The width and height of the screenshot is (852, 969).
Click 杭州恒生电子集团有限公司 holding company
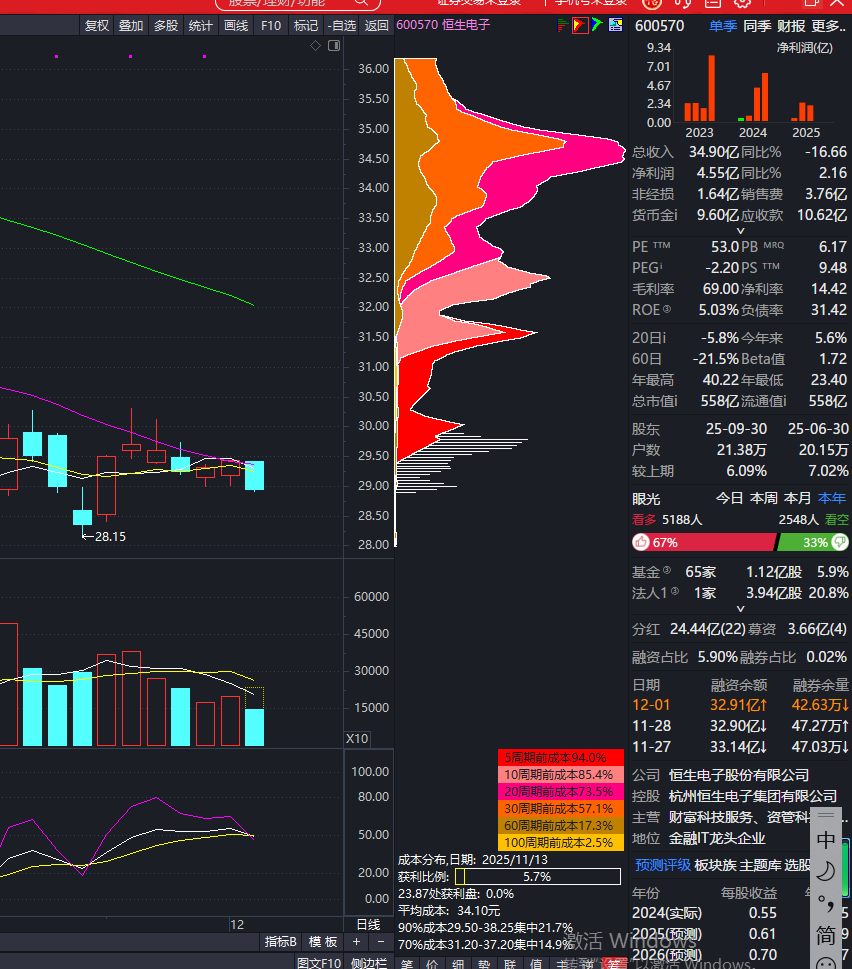click(753, 796)
